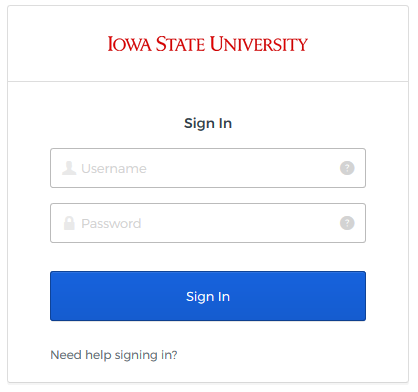Click the padlock icon in Password field
This screenshot has width=418, height=392.
click(69, 223)
